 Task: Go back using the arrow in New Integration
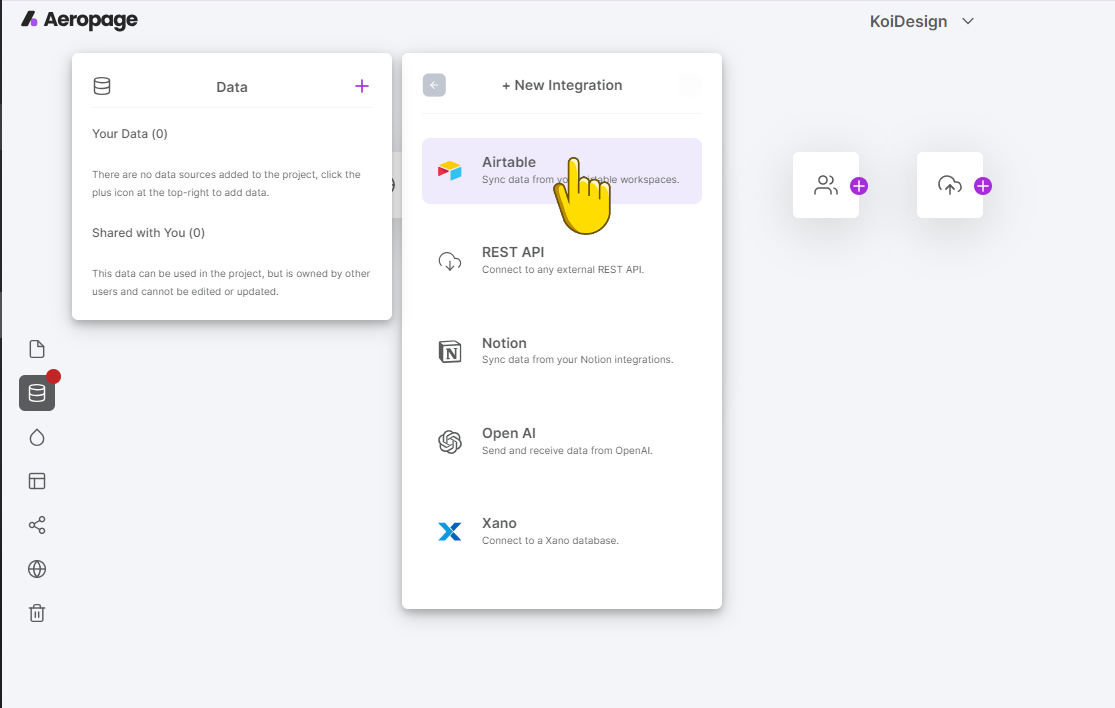click(x=434, y=85)
